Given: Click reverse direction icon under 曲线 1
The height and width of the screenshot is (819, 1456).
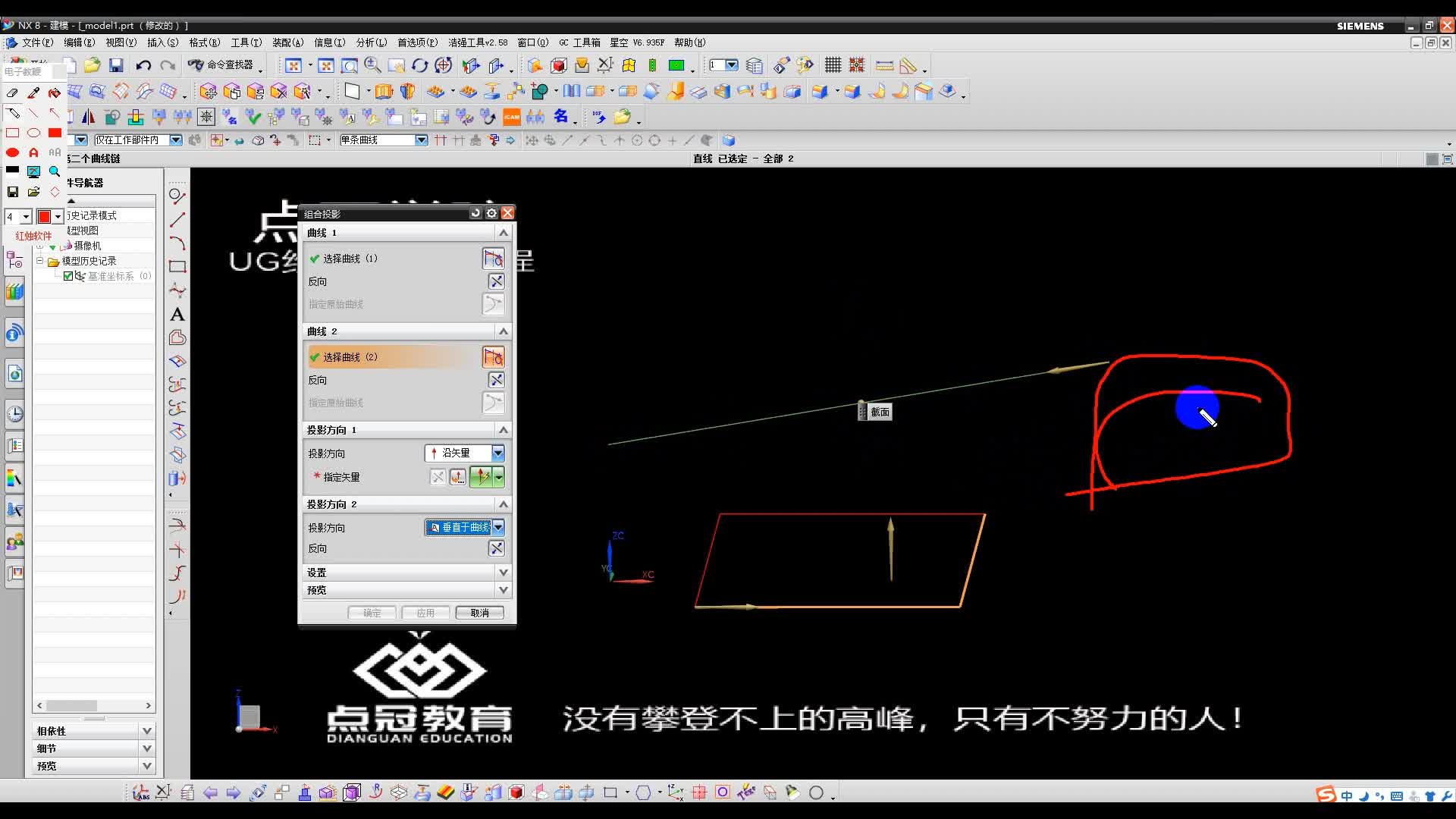Looking at the screenshot, I should point(496,281).
